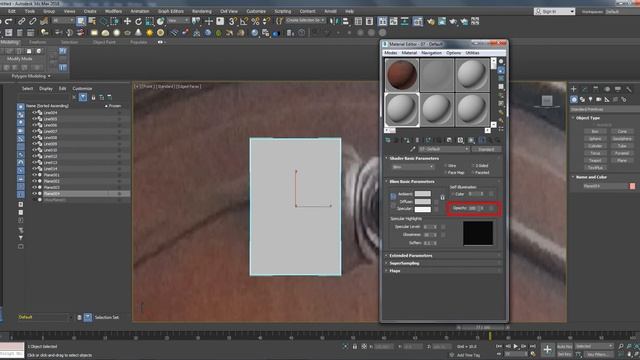Open the material name dropdown
Image resolution: width=640 pixels, height=360 pixels.
(444, 149)
